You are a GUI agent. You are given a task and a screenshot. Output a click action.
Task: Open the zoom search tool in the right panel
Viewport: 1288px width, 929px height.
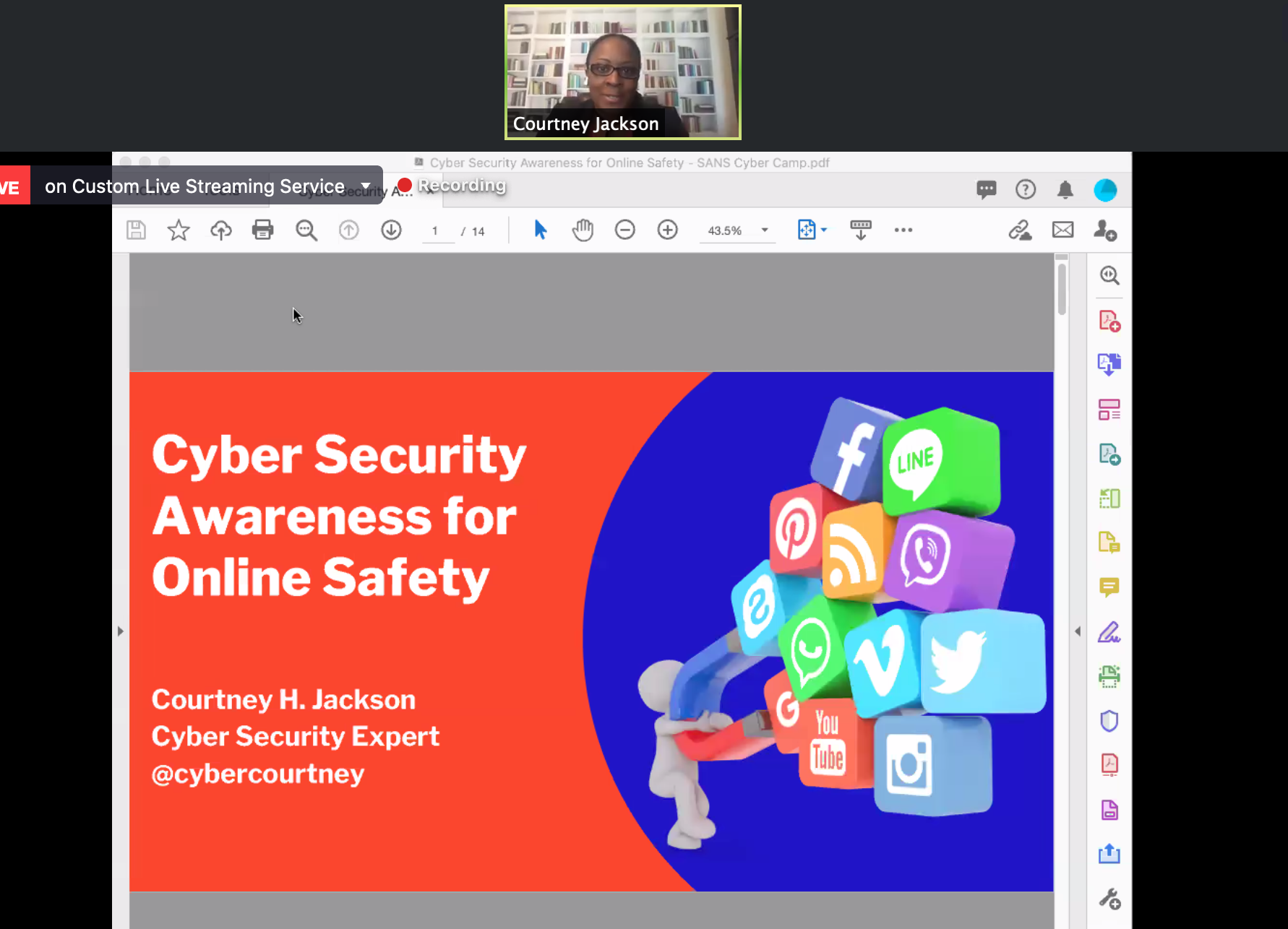tap(1109, 275)
